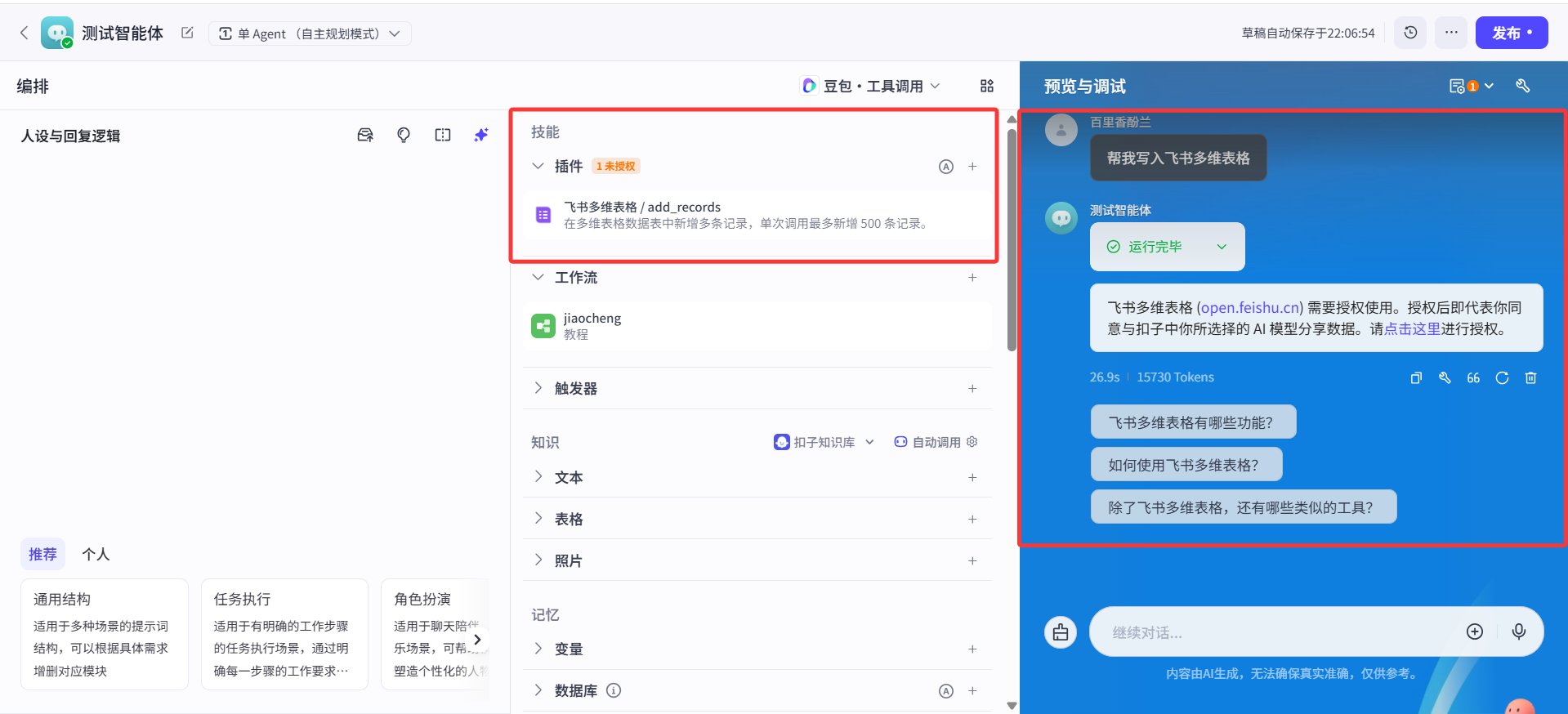Switch to the 个人 tab
This screenshot has width=1568, height=714.
point(96,554)
